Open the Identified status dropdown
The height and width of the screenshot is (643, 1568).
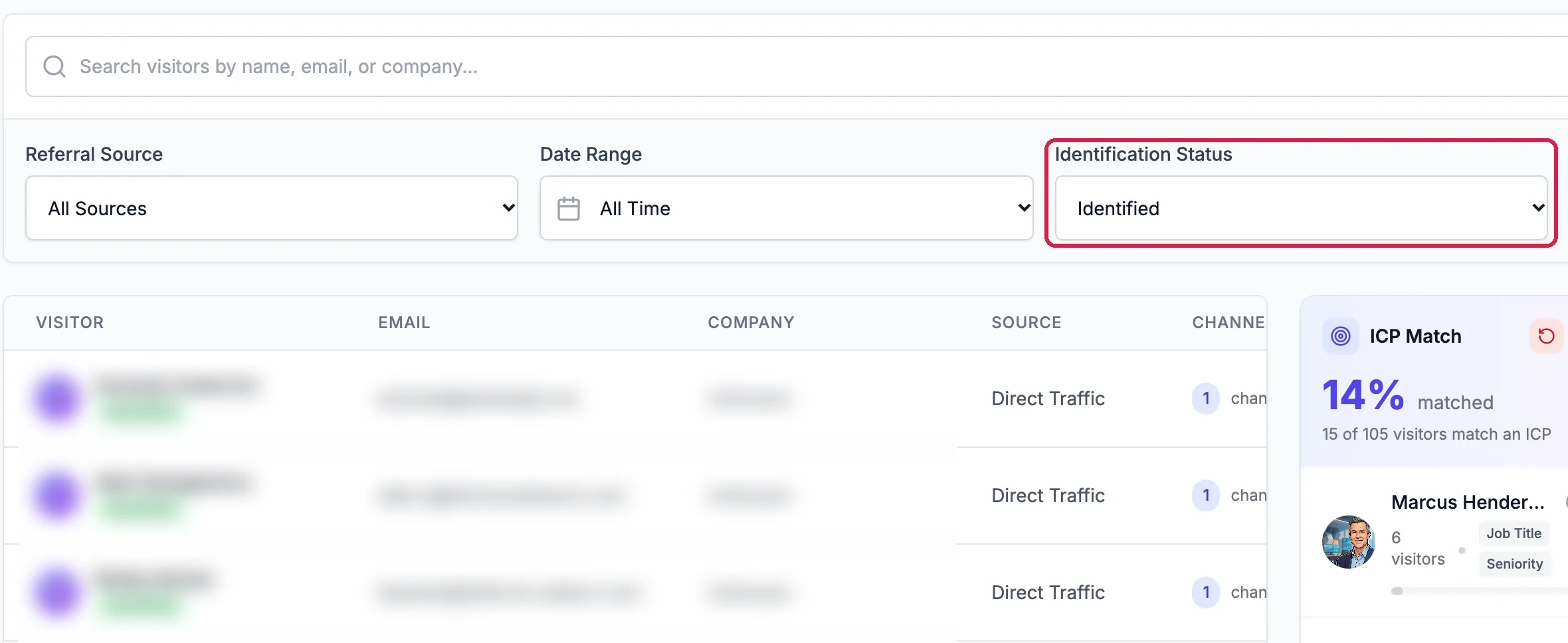click(x=1302, y=208)
